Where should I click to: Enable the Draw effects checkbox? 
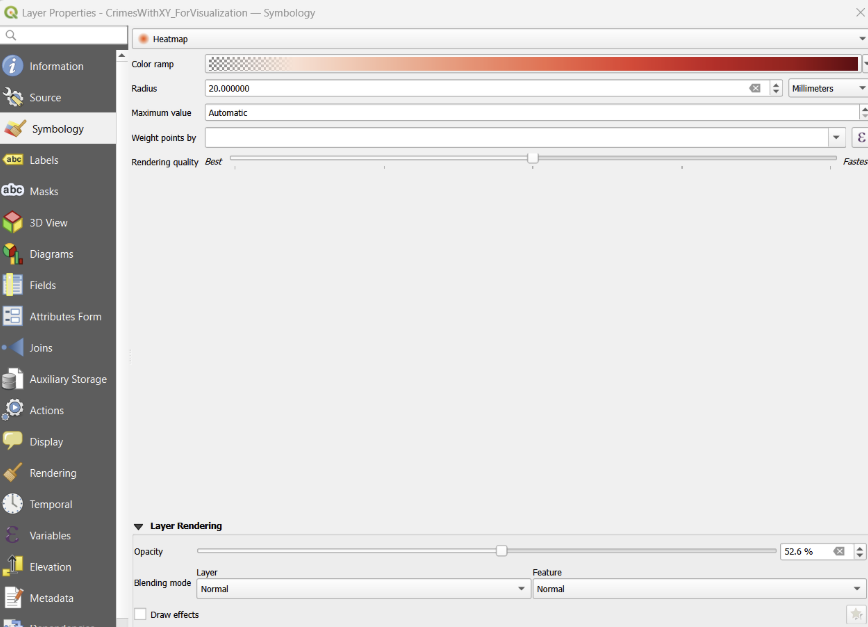pos(140,614)
